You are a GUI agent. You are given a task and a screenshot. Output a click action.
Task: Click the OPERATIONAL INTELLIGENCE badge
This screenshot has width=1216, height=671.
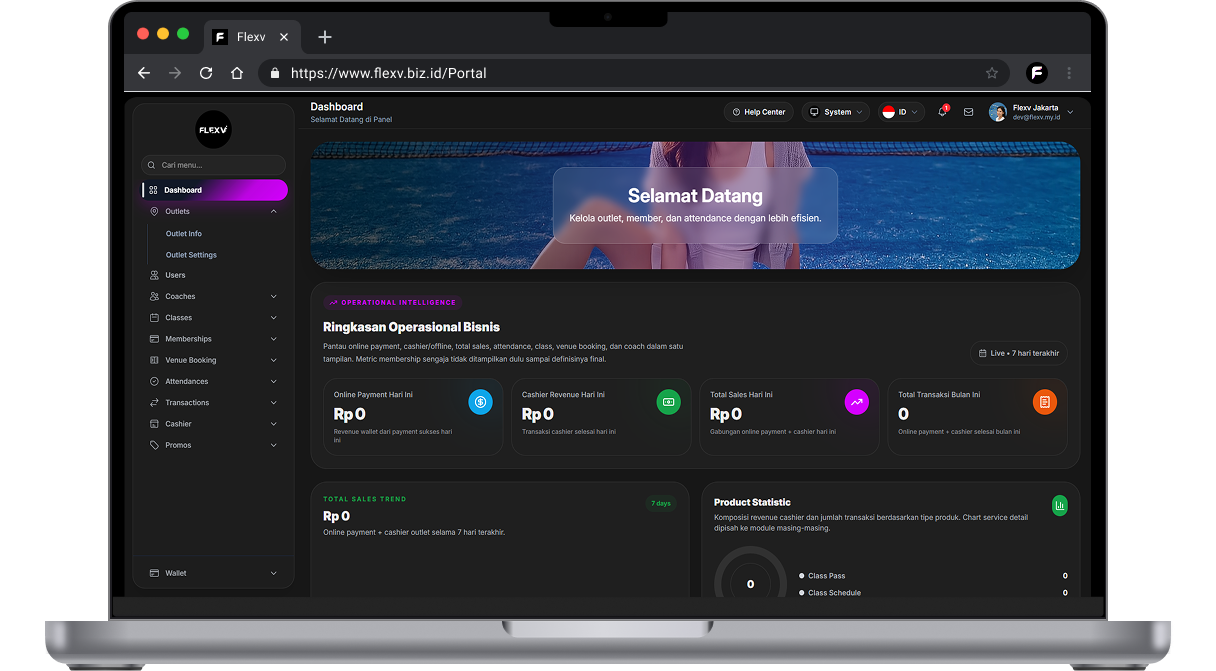[x=392, y=302]
